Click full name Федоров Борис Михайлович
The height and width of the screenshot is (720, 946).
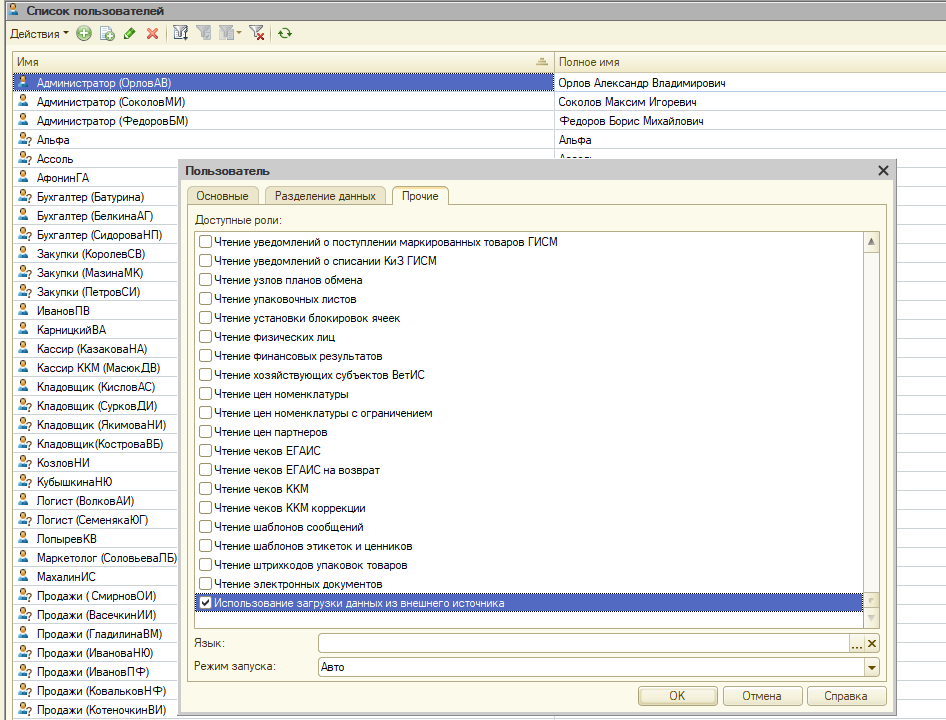[x=631, y=121]
